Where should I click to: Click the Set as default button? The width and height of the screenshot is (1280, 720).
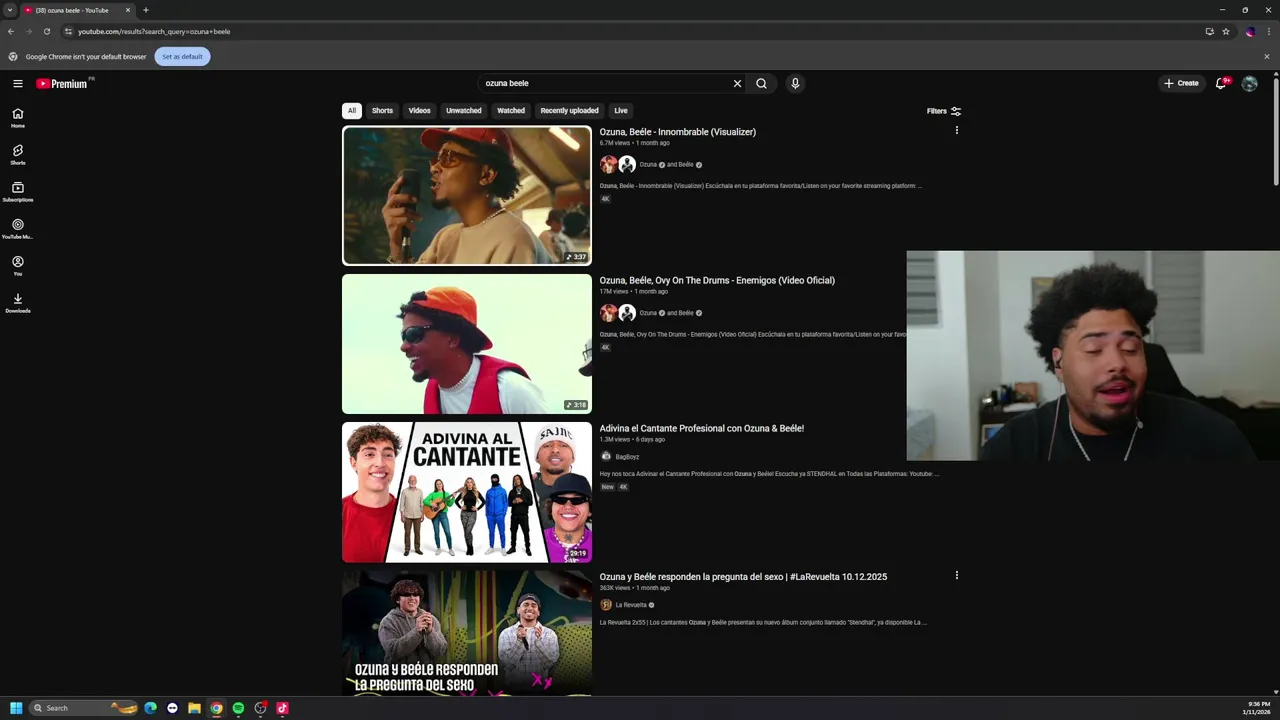click(182, 57)
